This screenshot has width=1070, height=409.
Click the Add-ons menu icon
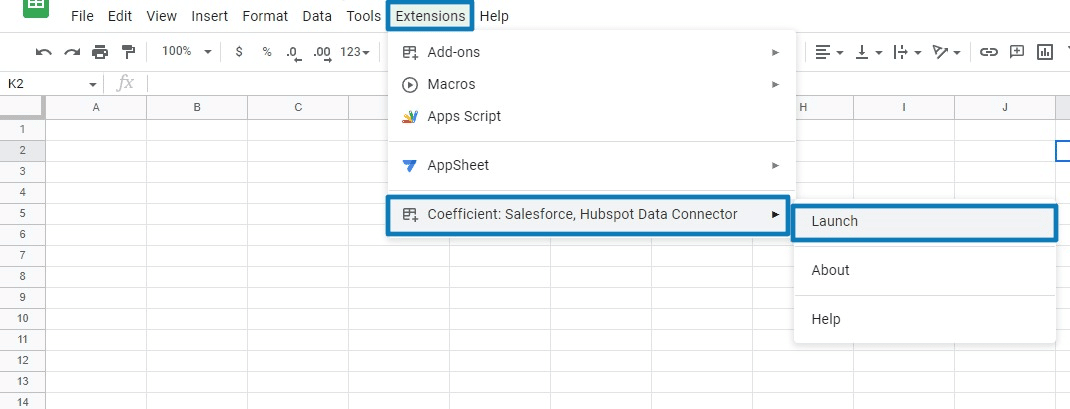[409, 53]
